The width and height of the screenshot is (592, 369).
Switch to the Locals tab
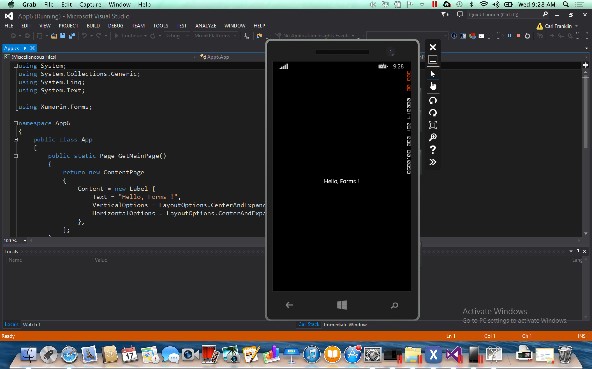point(11,324)
